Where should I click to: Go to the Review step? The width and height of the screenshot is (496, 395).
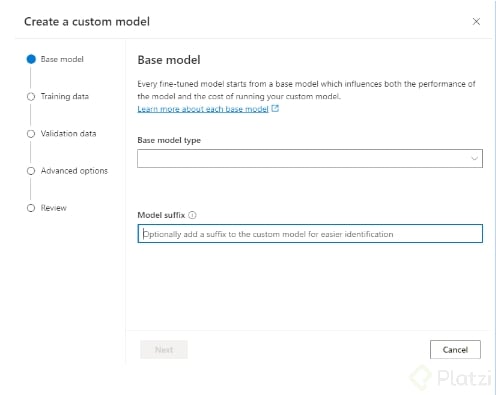click(54, 208)
